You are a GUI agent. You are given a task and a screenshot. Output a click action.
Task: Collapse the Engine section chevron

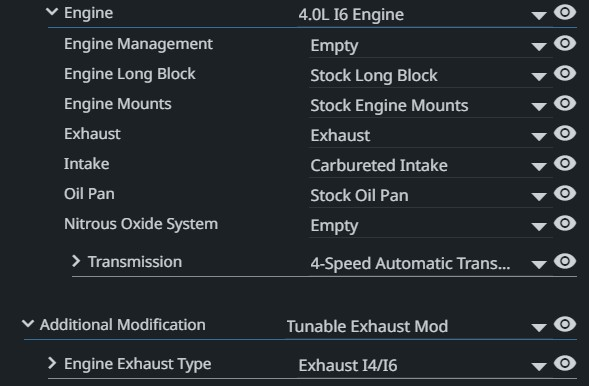tap(52, 12)
